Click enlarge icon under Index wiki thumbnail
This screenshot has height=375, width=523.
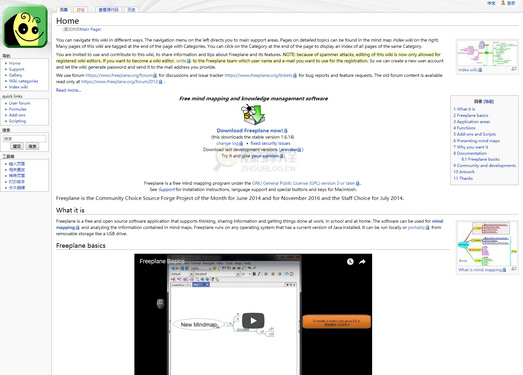pyautogui.click(x=514, y=69)
